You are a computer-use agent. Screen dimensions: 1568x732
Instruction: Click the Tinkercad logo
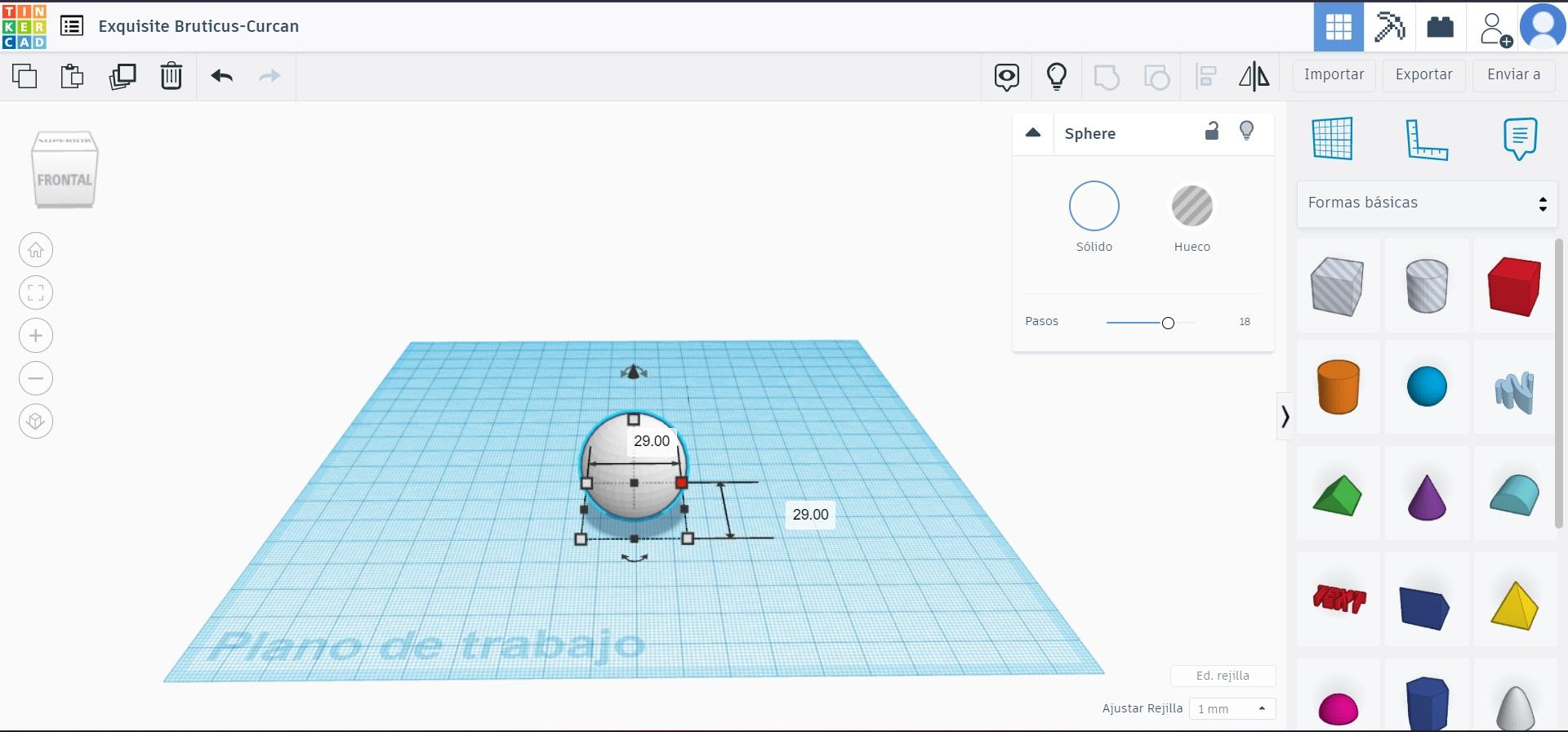tap(24, 26)
